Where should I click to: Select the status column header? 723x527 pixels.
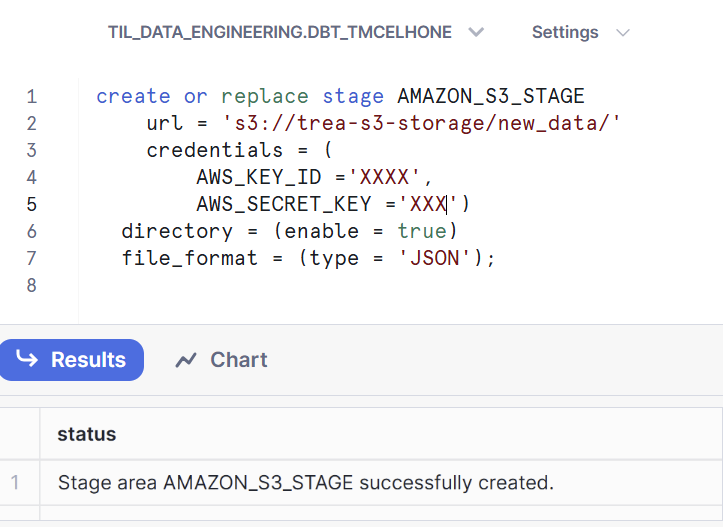(87, 434)
